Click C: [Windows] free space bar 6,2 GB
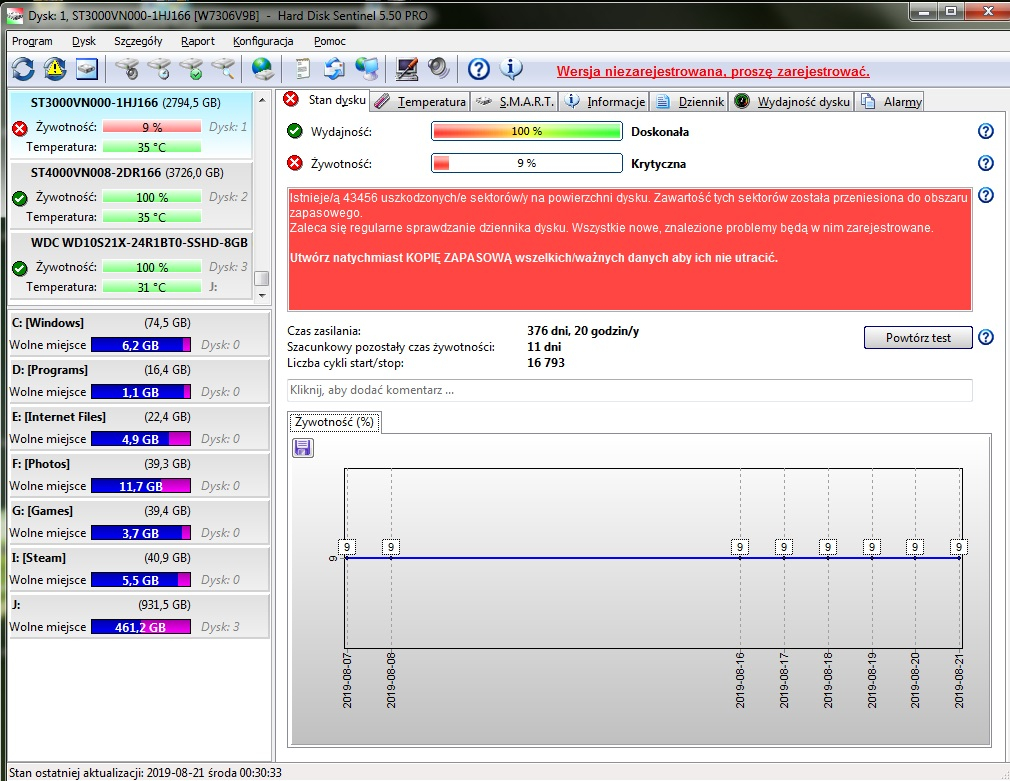This screenshot has width=1010, height=781. tap(140, 345)
